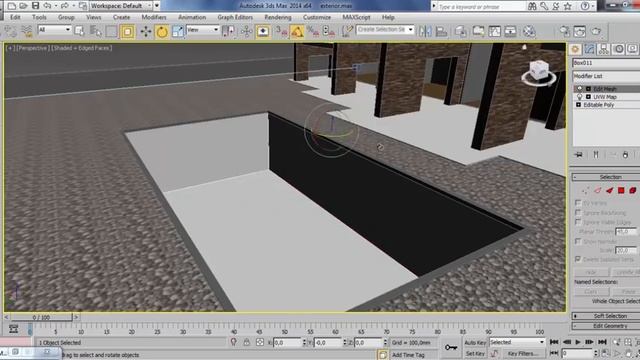Open the Render Setup icon
Screen dimensions: 640x360
click(564, 31)
